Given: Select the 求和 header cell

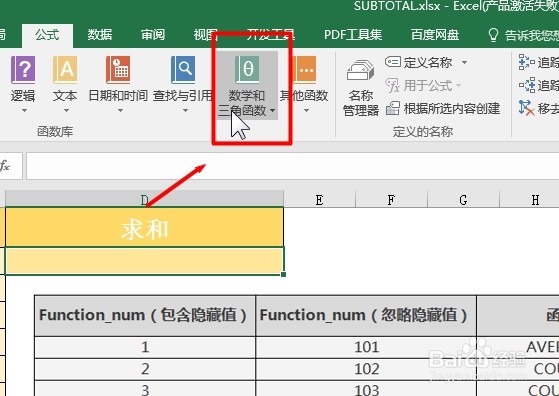Looking at the screenshot, I should pyautogui.click(x=144, y=227).
